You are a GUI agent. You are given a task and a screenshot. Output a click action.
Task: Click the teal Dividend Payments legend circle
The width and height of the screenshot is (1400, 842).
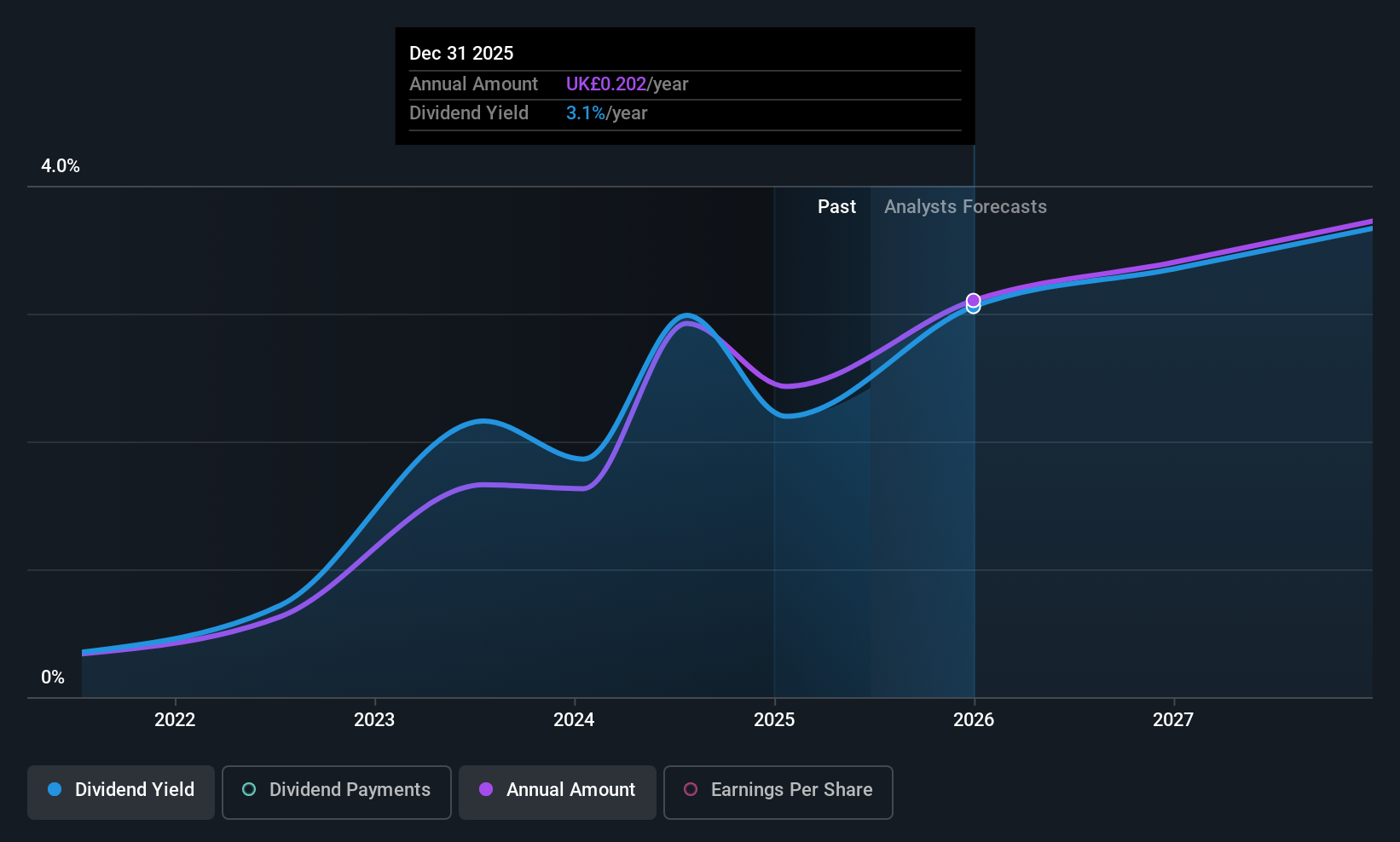click(x=249, y=789)
